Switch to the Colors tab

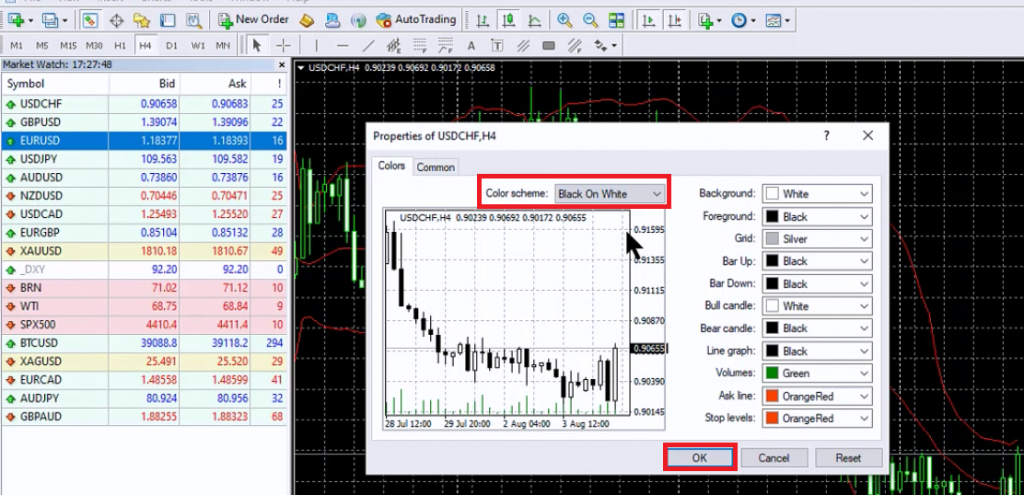392,166
